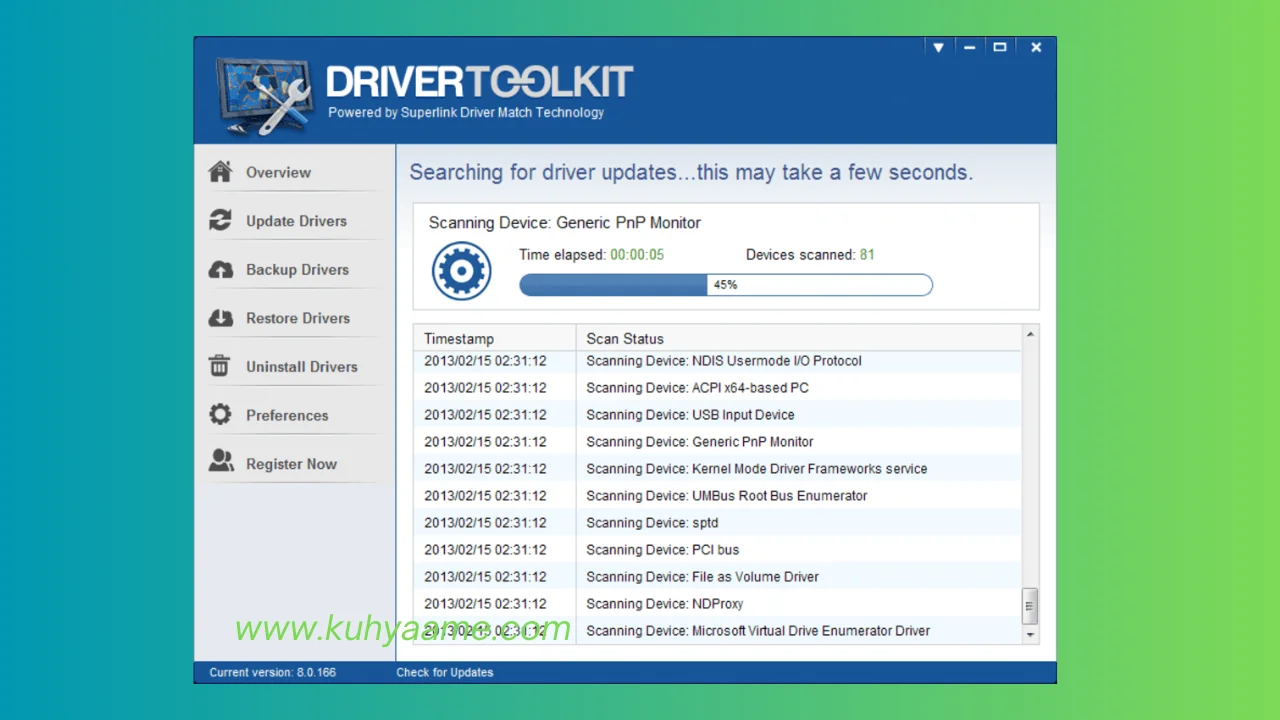The height and width of the screenshot is (720, 1280).
Task: Select the NDIS Usermode I/O Protocol row
Action: pos(718,361)
